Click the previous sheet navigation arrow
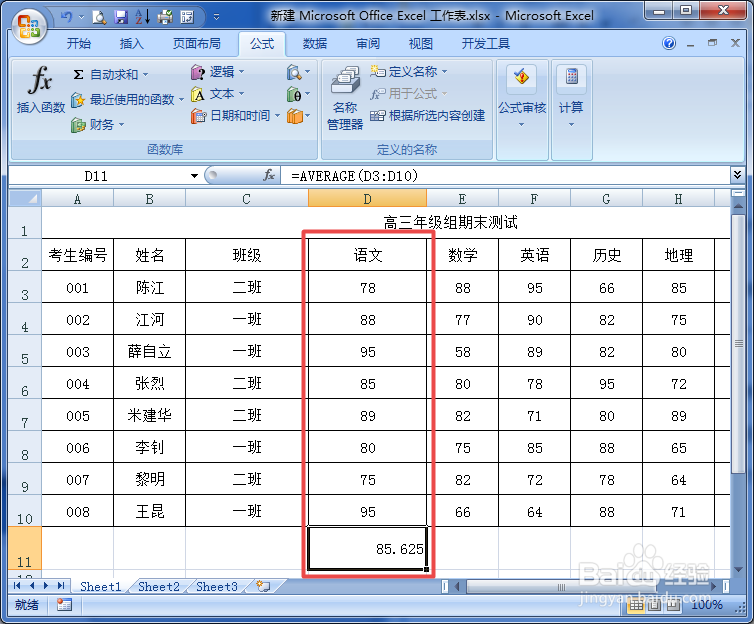This screenshot has width=754, height=624. coord(32,586)
